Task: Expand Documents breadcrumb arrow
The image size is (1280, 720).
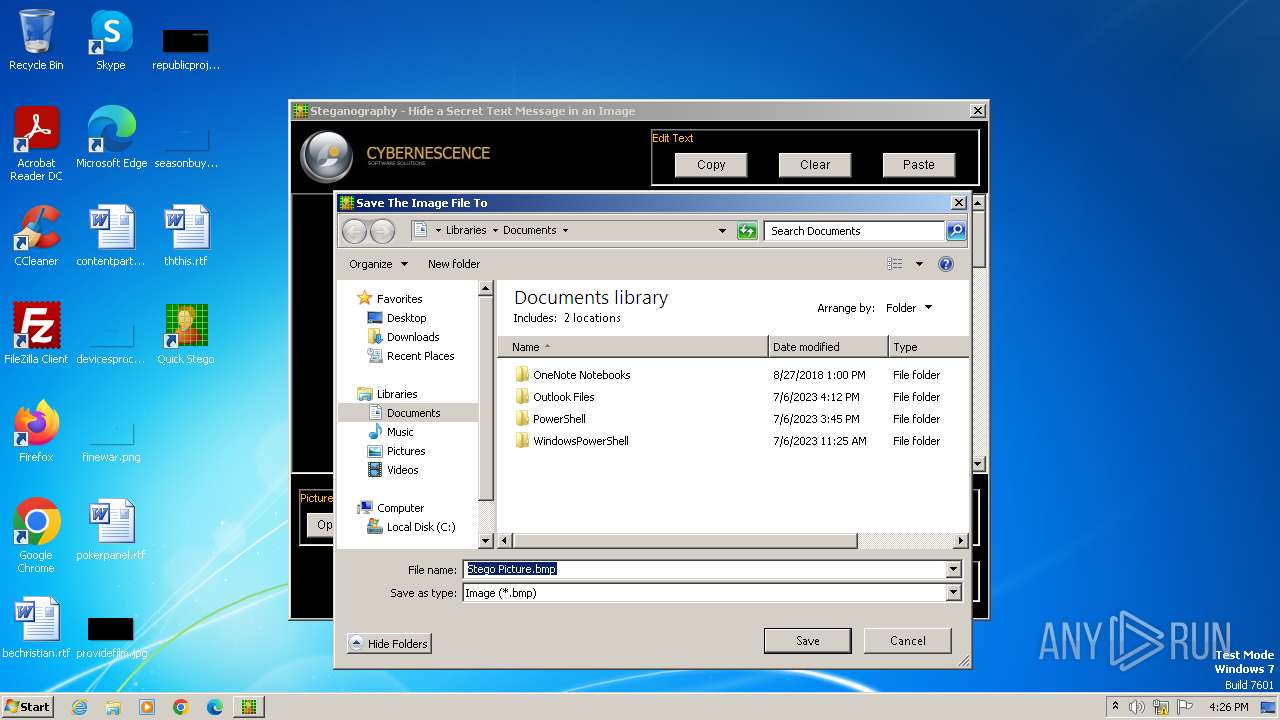Action: pyautogui.click(x=565, y=230)
